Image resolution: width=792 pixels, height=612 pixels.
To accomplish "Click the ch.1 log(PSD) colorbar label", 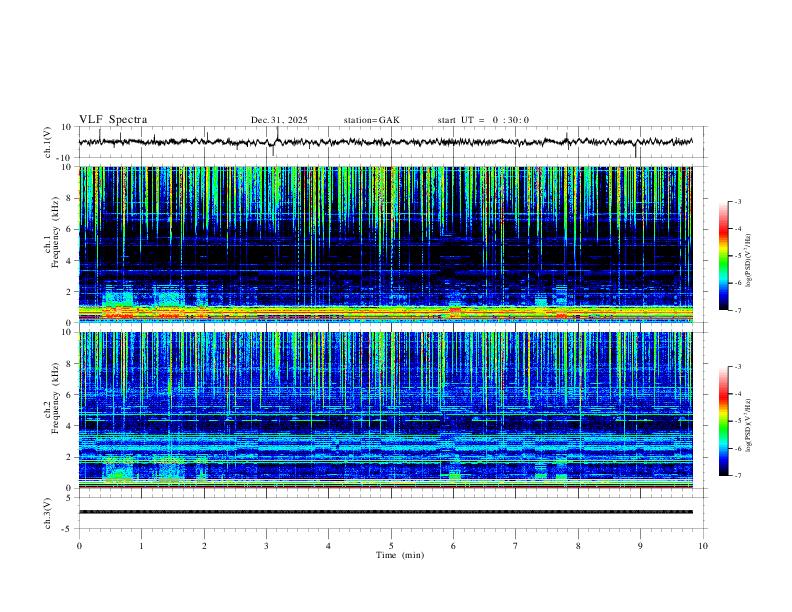I will tap(748, 260).
